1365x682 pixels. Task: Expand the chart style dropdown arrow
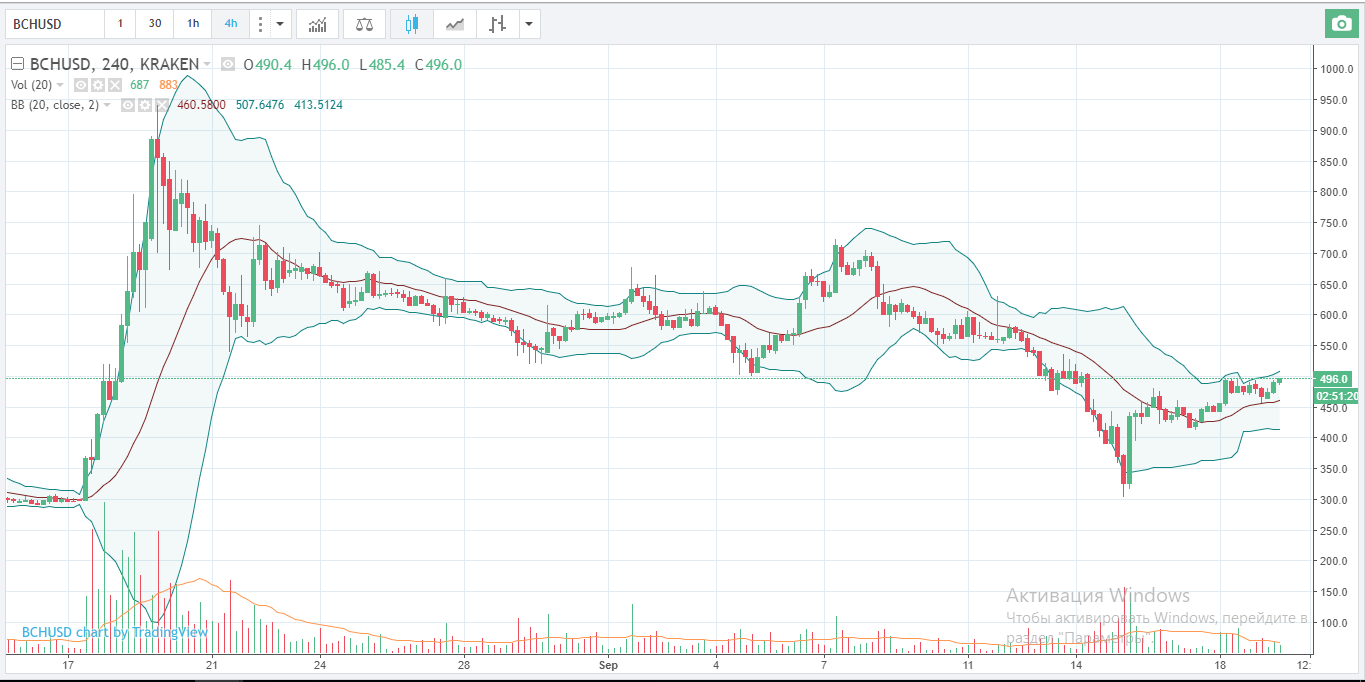click(529, 23)
